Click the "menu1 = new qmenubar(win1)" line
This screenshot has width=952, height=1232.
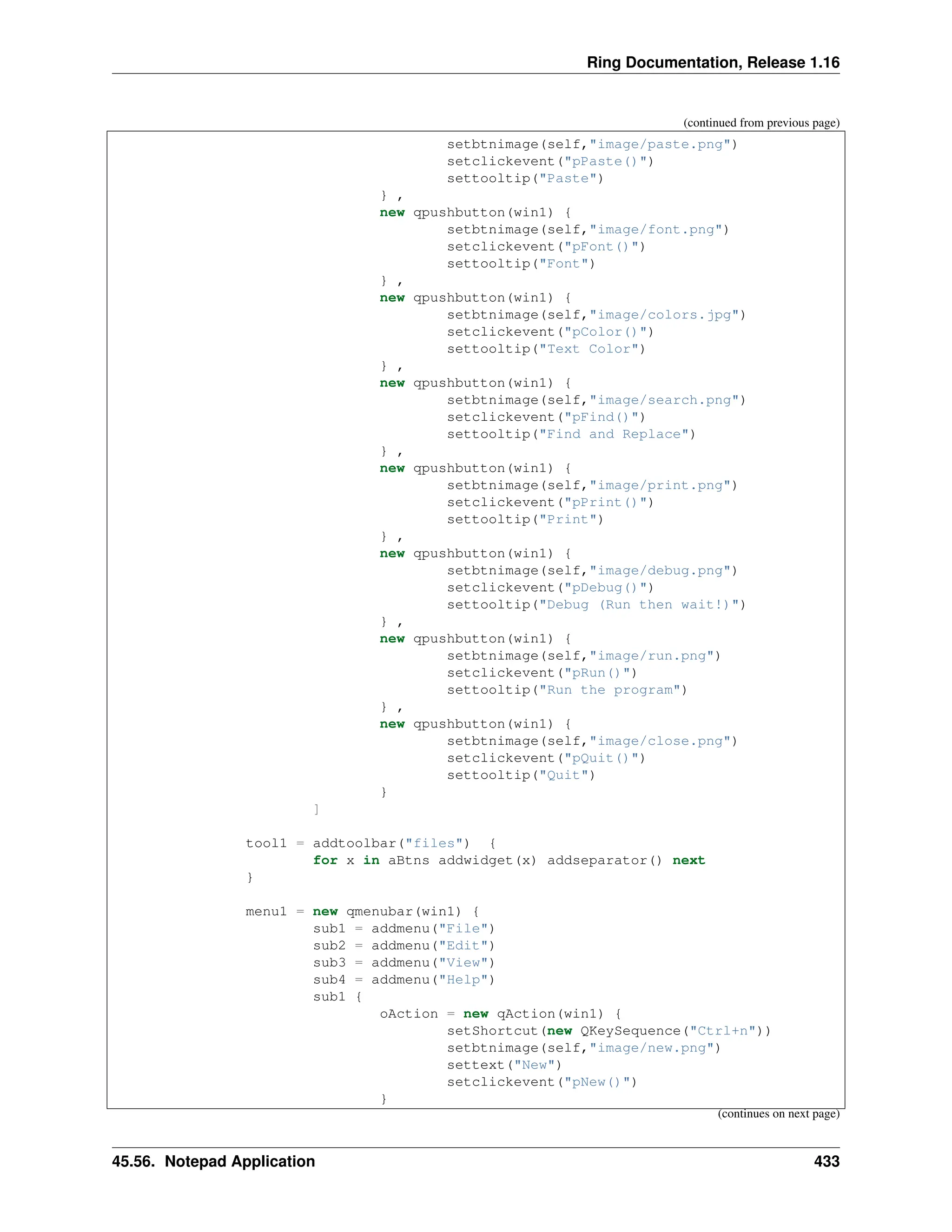click(x=362, y=912)
